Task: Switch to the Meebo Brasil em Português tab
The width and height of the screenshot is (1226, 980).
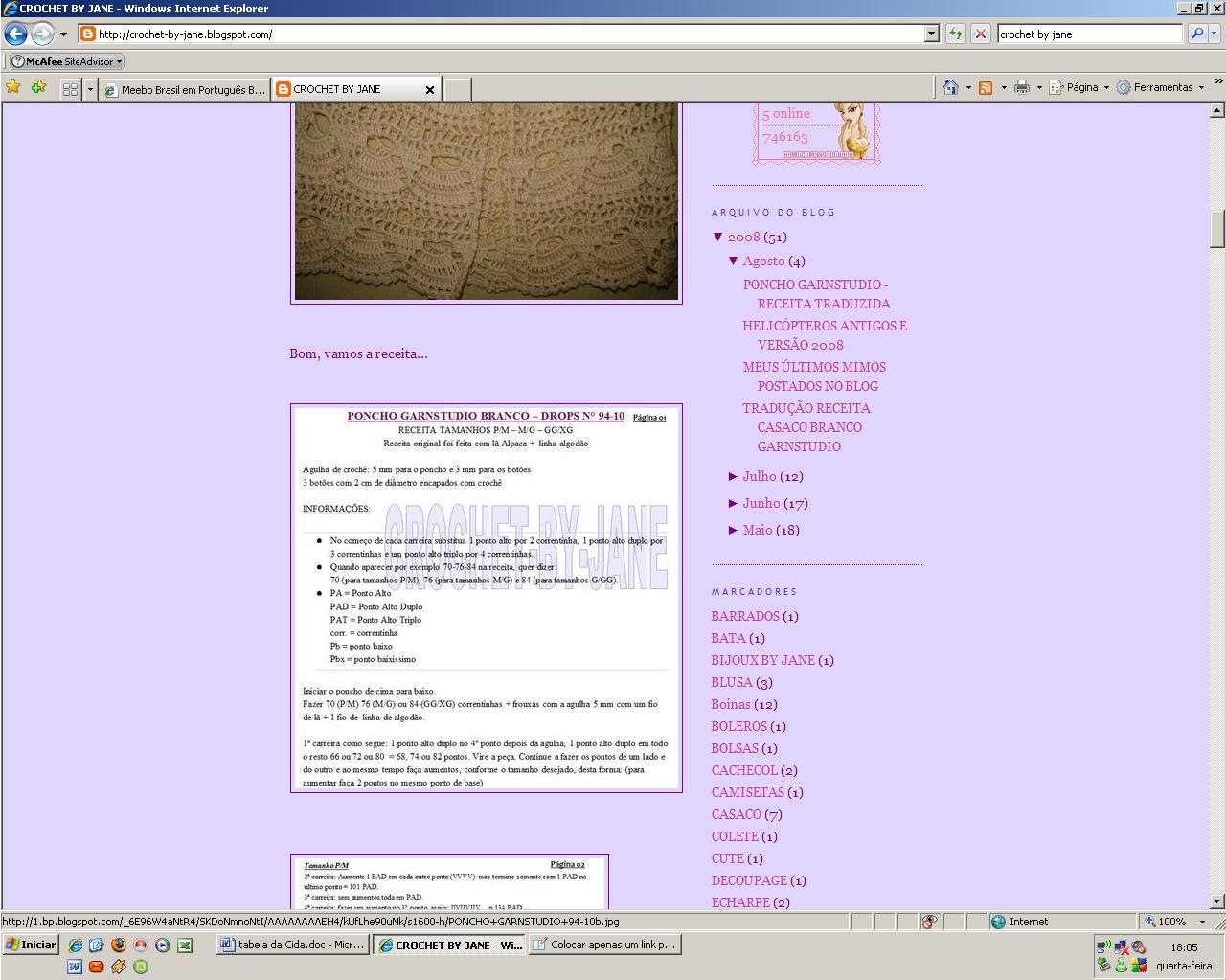Action: click(x=185, y=89)
